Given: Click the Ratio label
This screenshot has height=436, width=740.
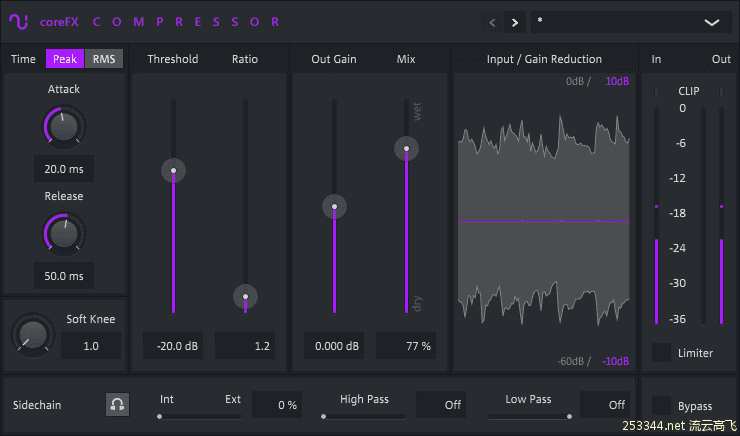Looking at the screenshot, I should click(x=244, y=59).
